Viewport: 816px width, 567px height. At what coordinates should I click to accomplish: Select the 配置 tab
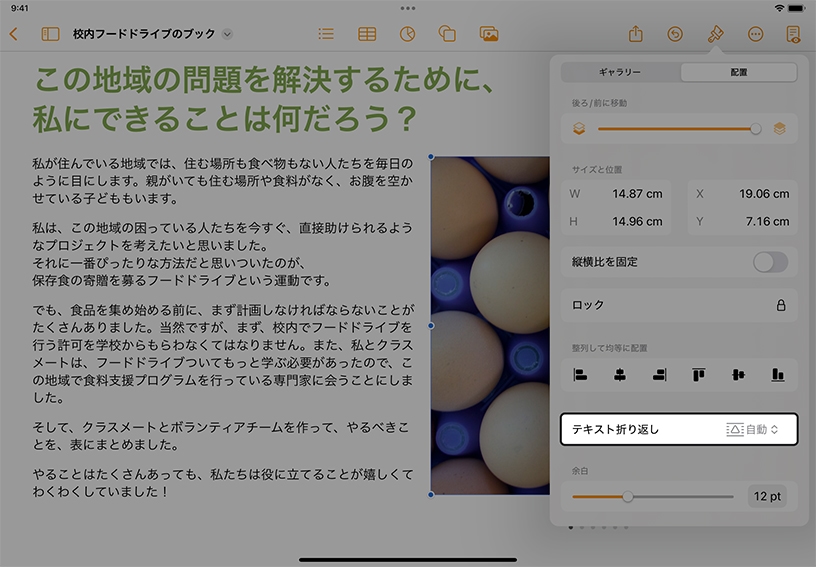(738, 72)
